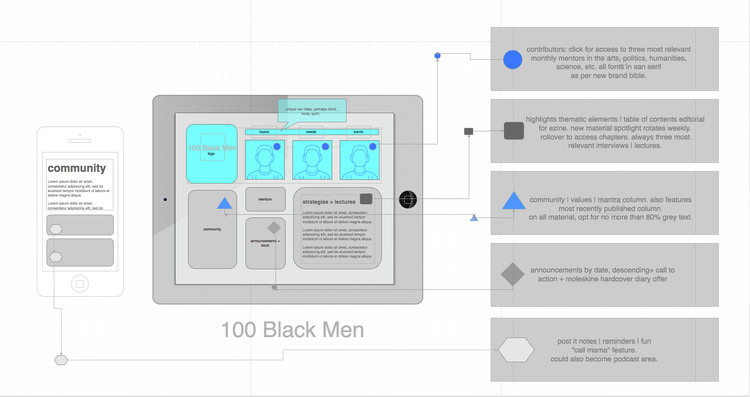
Task: Click the phone speaker slot
Action: click(80, 141)
